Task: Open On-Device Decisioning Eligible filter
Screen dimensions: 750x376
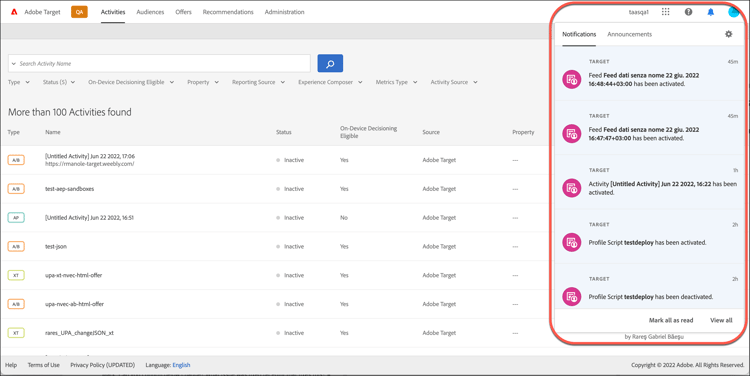Action: click(131, 82)
